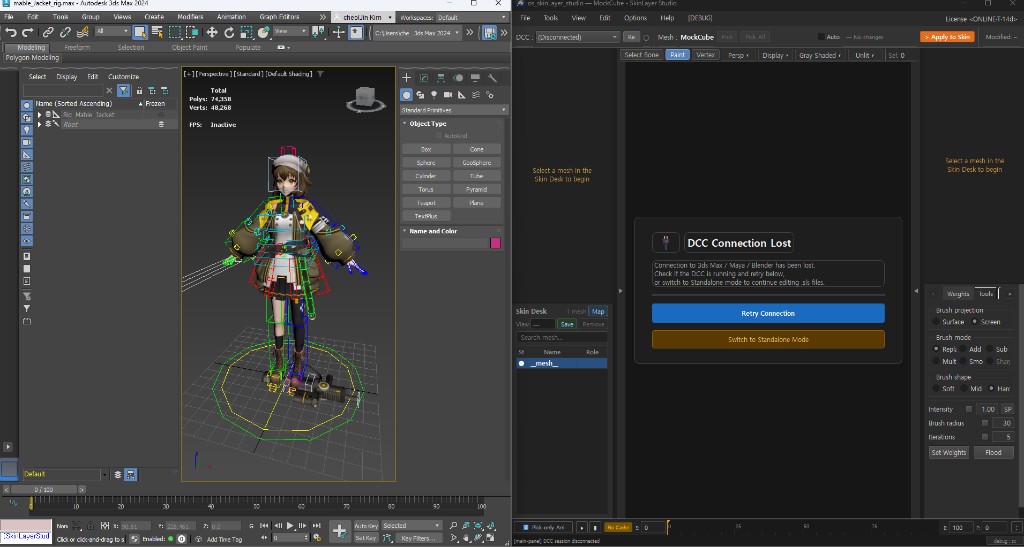Choose Mult brush mode radio button
Screen dimensions: 1024x547
pyautogui.click(x=936, y=361)
